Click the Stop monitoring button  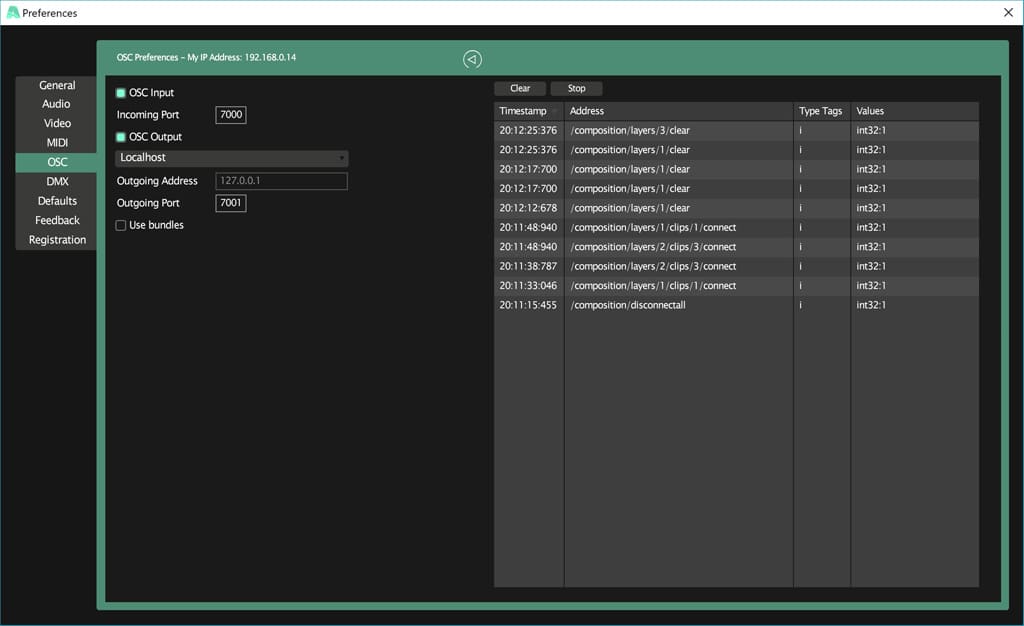click(577, 89)
